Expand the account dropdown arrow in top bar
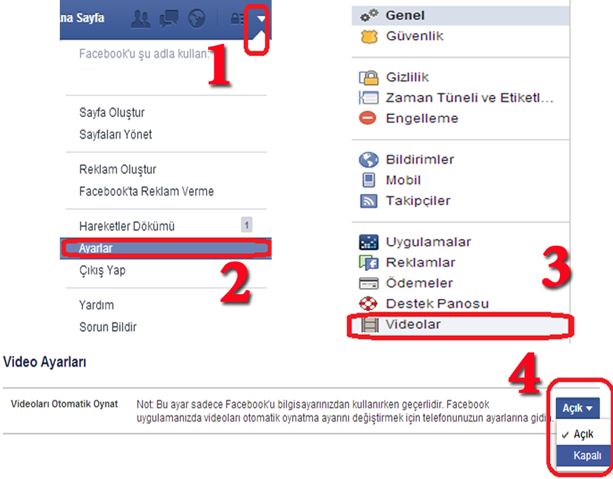Screen dimensions: 613x479 pyautogui.click(x=261, y=18)
